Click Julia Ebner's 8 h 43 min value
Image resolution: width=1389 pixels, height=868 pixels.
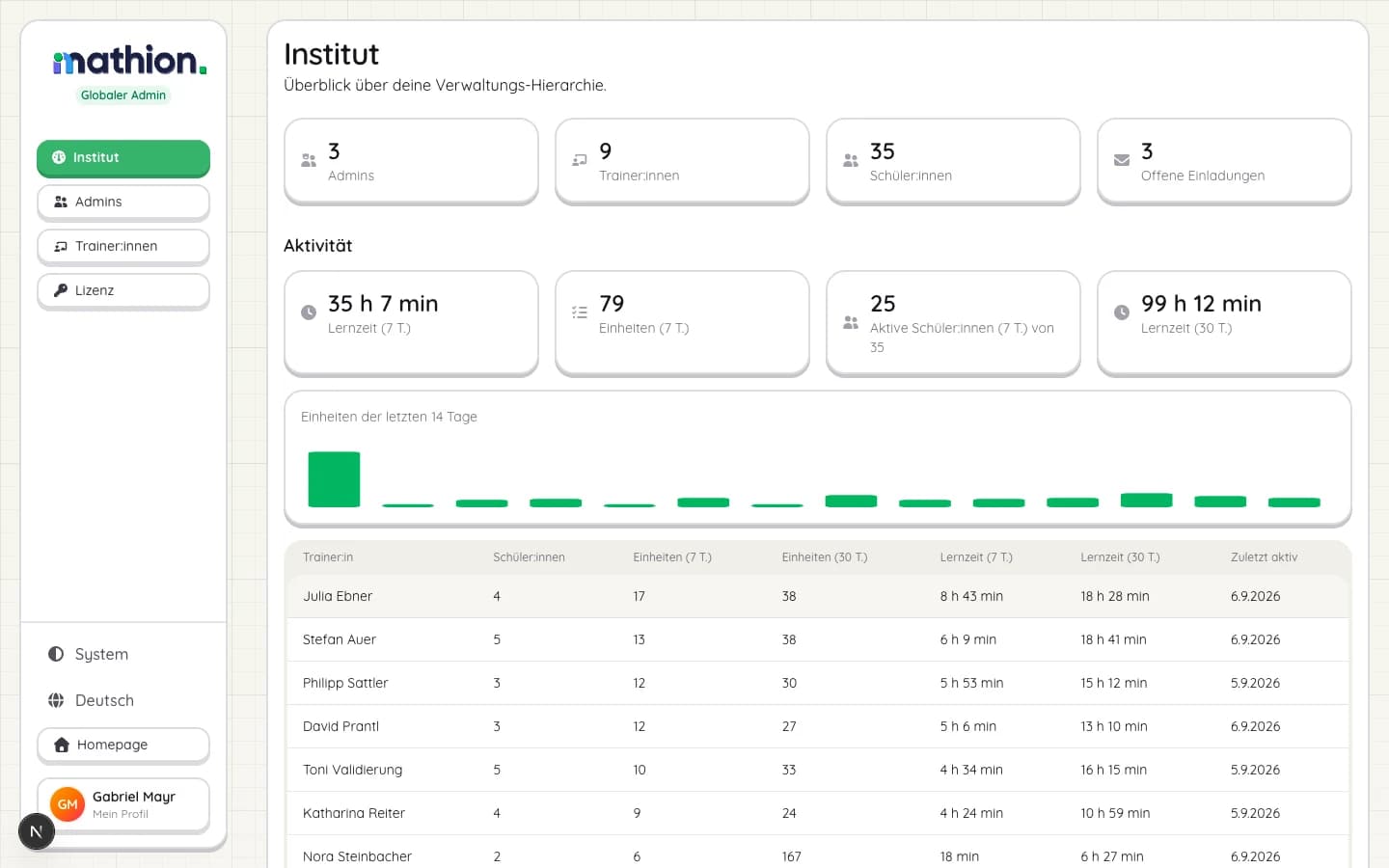pos(971,596)
